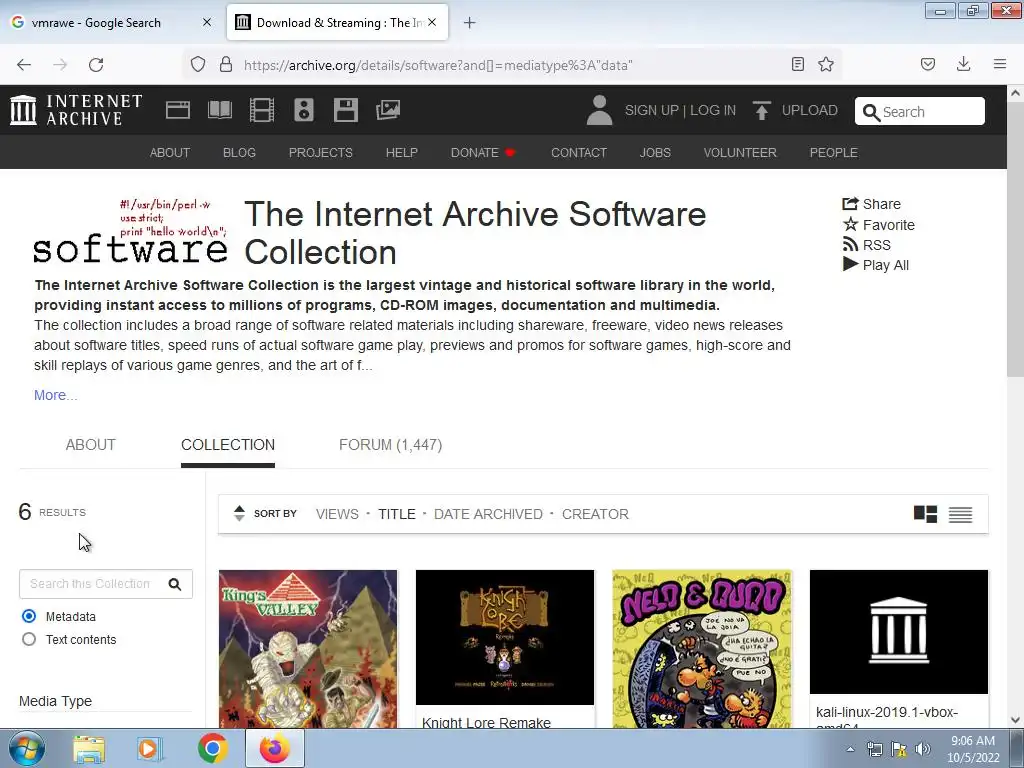
Task: Toggle sort direction arrows
Action: (x=239, y=513)
